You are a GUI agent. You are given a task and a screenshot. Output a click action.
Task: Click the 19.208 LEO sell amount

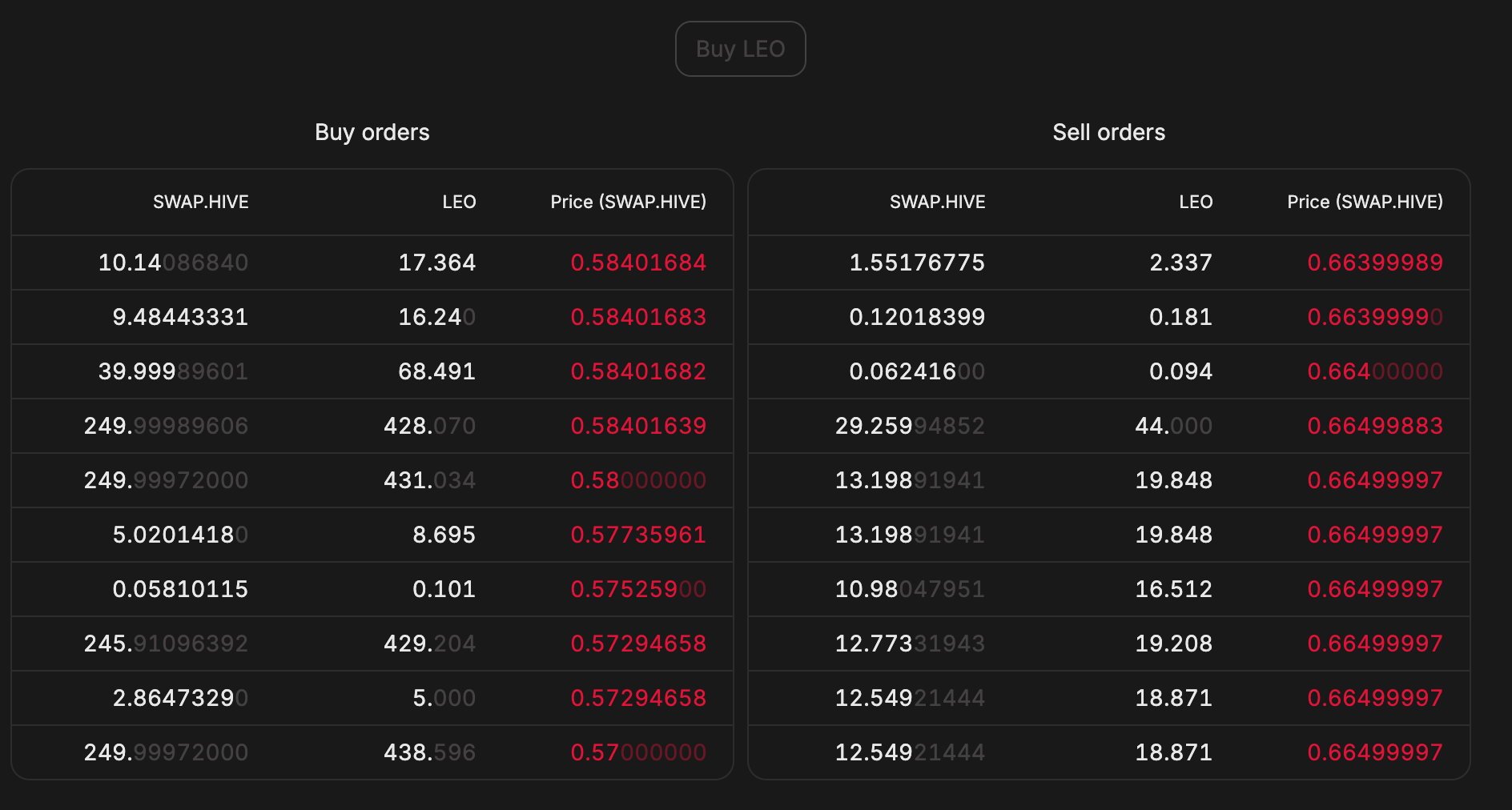click(1173, 644)
